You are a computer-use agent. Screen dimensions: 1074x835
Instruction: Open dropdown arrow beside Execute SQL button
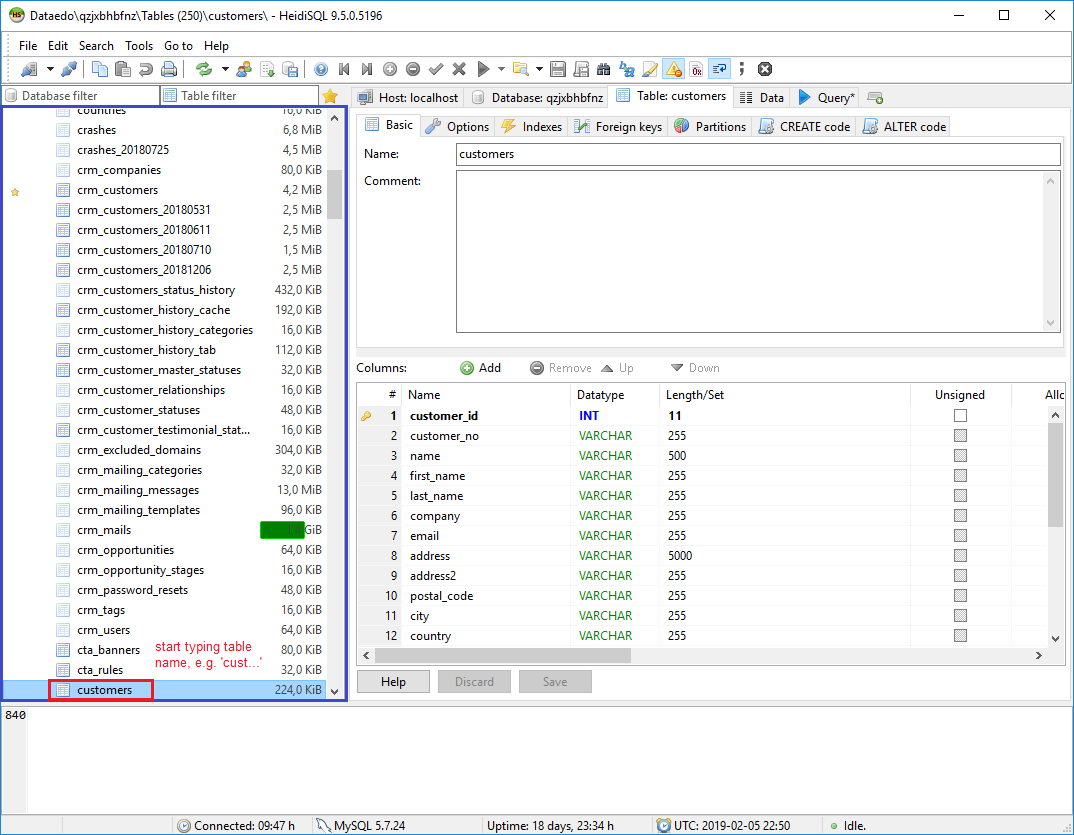500,69
